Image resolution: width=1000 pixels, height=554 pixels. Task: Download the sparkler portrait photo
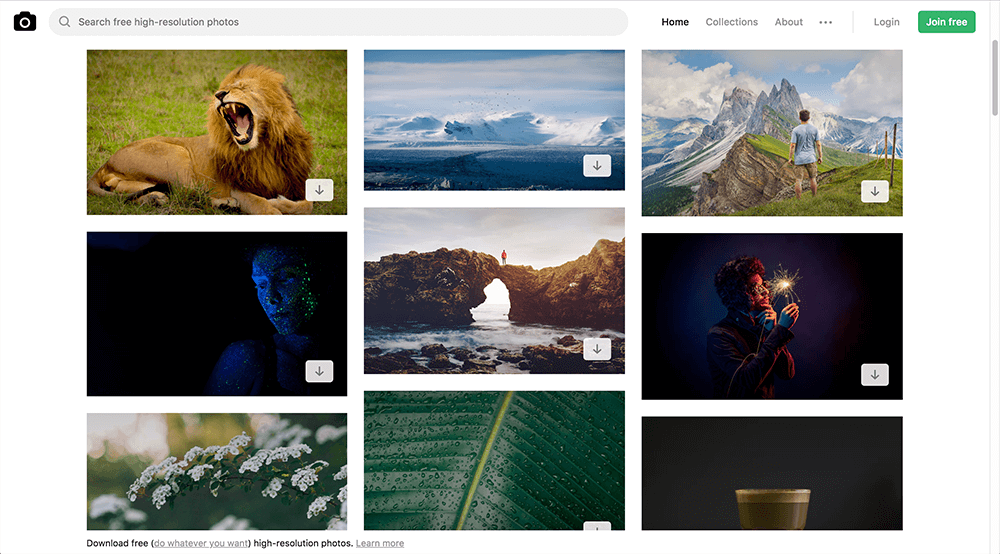pos(874,374)
